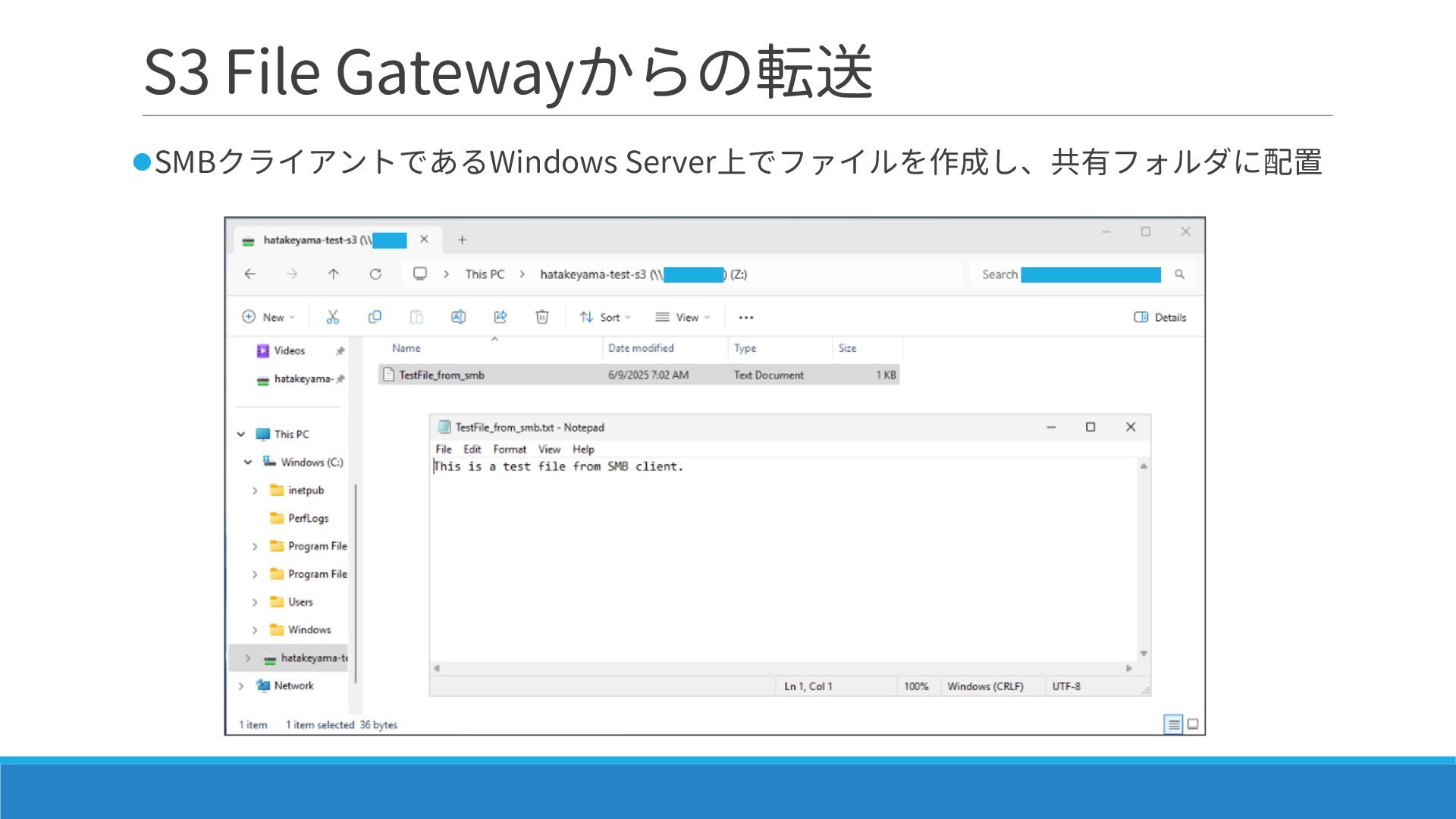
Task: Click the 6/9/2025 7:02 AM date cell
Action: tap(648, 375)
